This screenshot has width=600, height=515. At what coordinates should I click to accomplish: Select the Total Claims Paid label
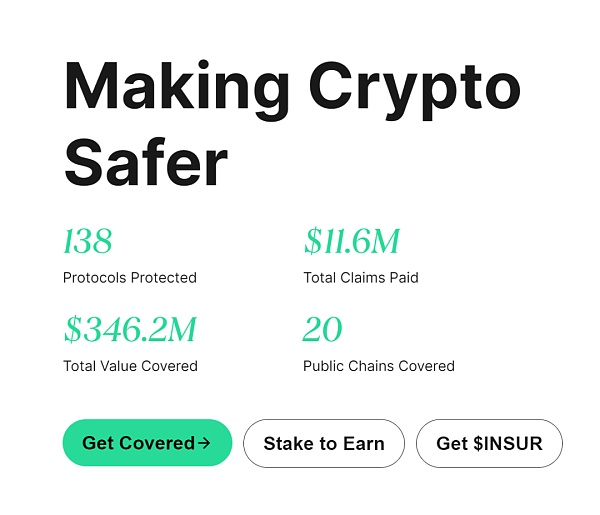361,277
